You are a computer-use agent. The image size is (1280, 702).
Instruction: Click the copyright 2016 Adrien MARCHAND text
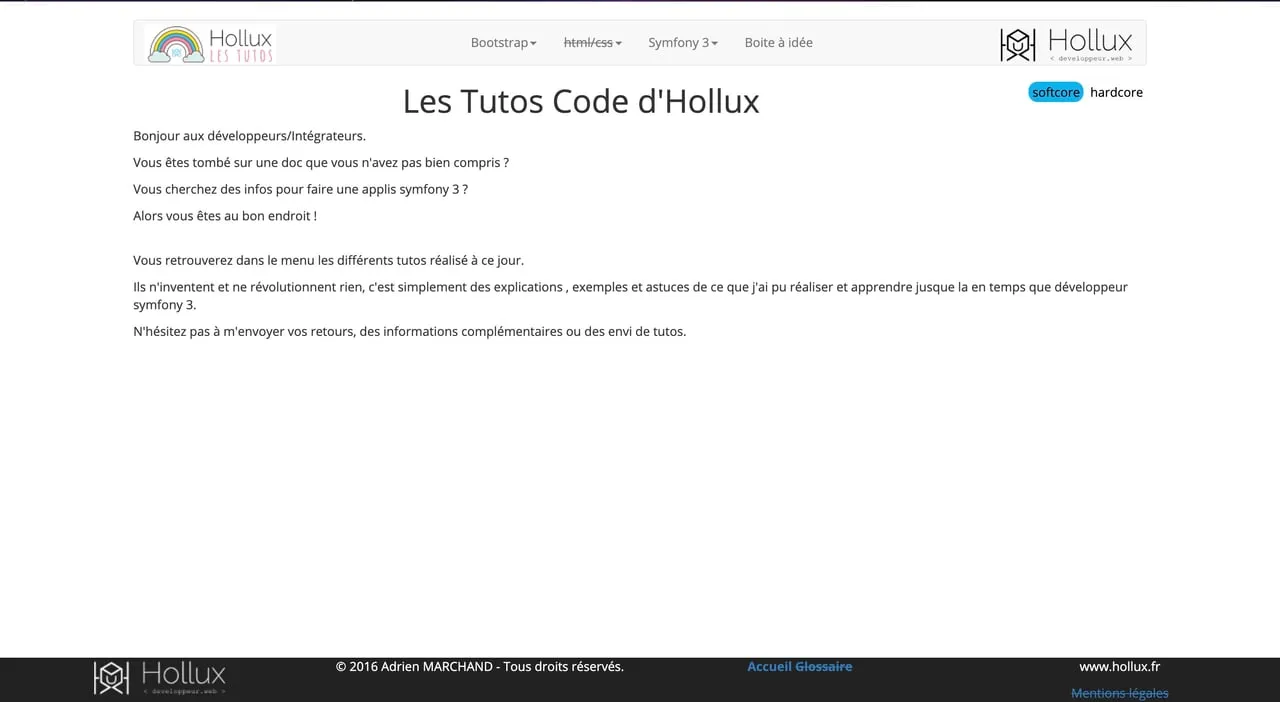pyautogui.click(x=480, y=666)
